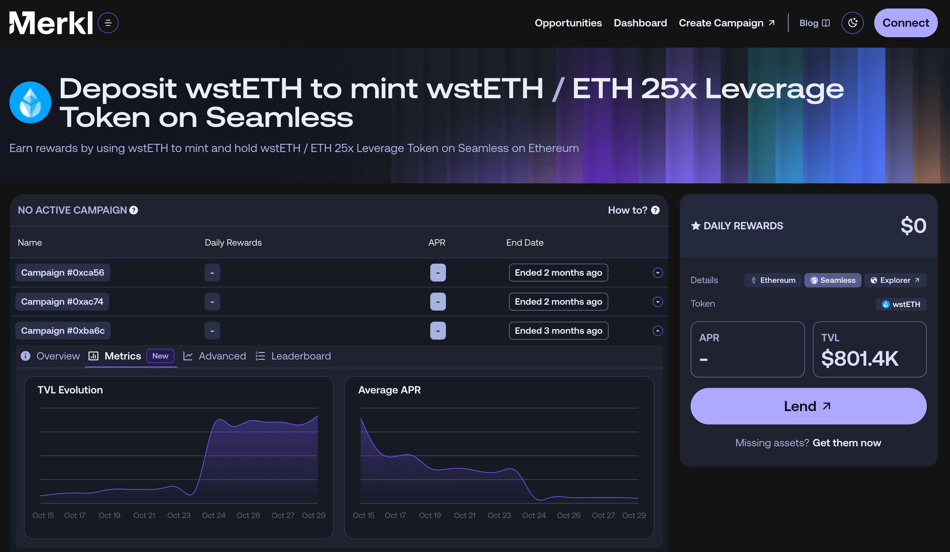The width and height of the screenshot is (950, 552).
Task: Click the Seamless protocol tag
Action: [x=832, y=280]
